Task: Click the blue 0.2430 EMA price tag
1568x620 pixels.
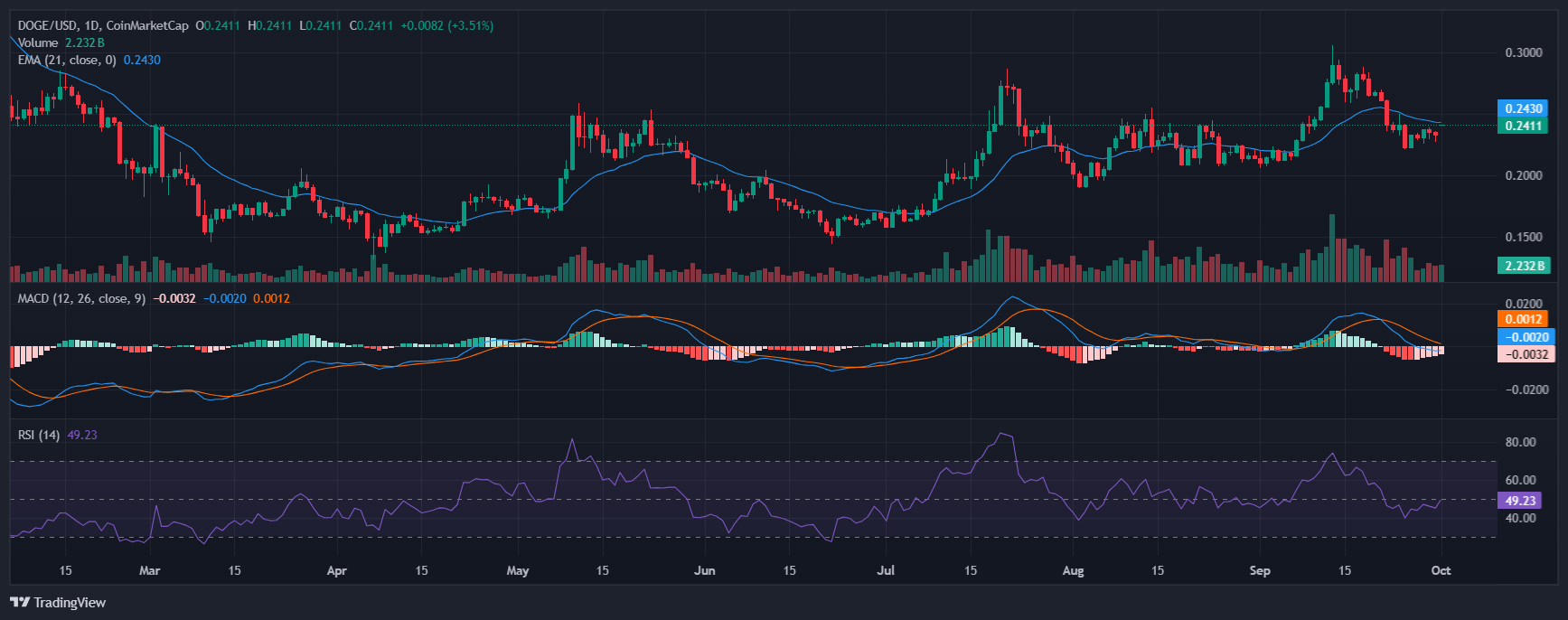Action: pos(1523,108)
